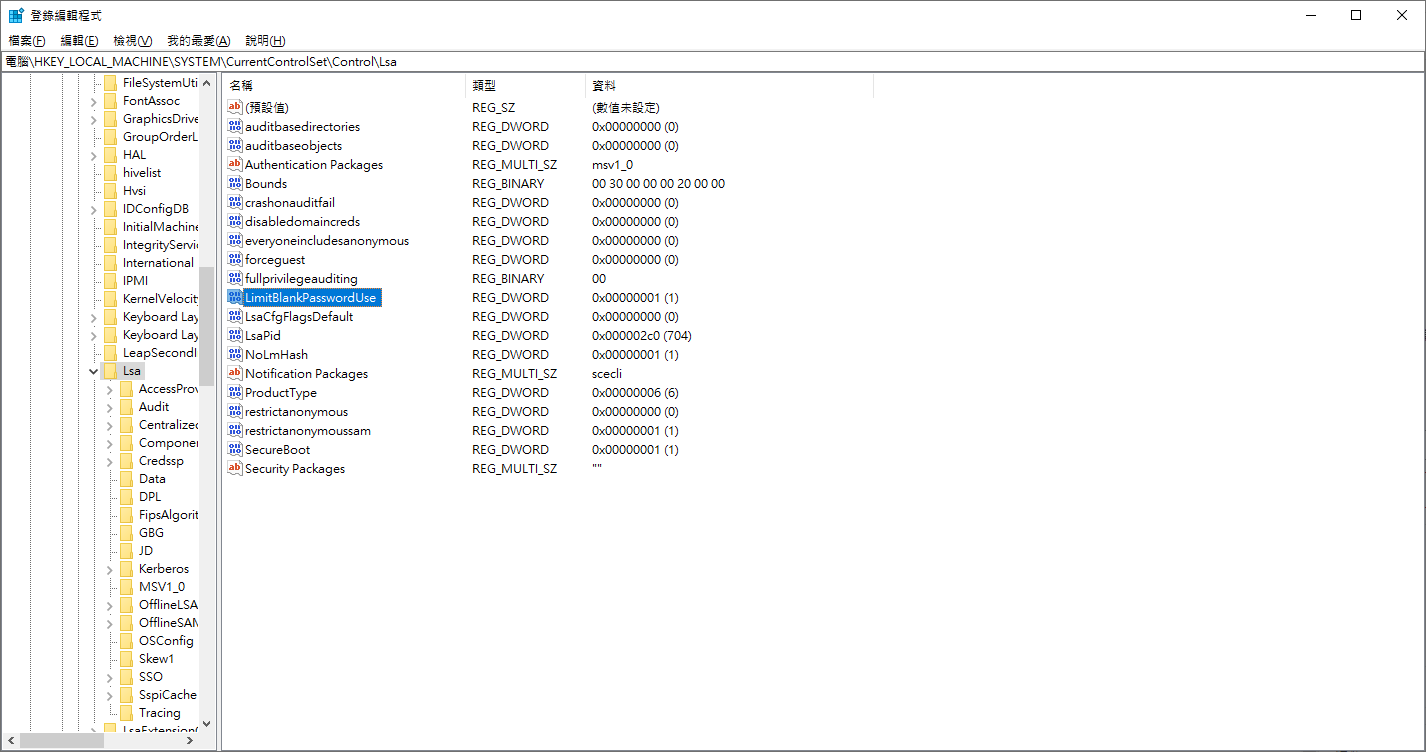The image size is (1426, 752).
Task: Open the 我的最愛(A) menu
Action: pyautogui.click(x=198, y=41)
